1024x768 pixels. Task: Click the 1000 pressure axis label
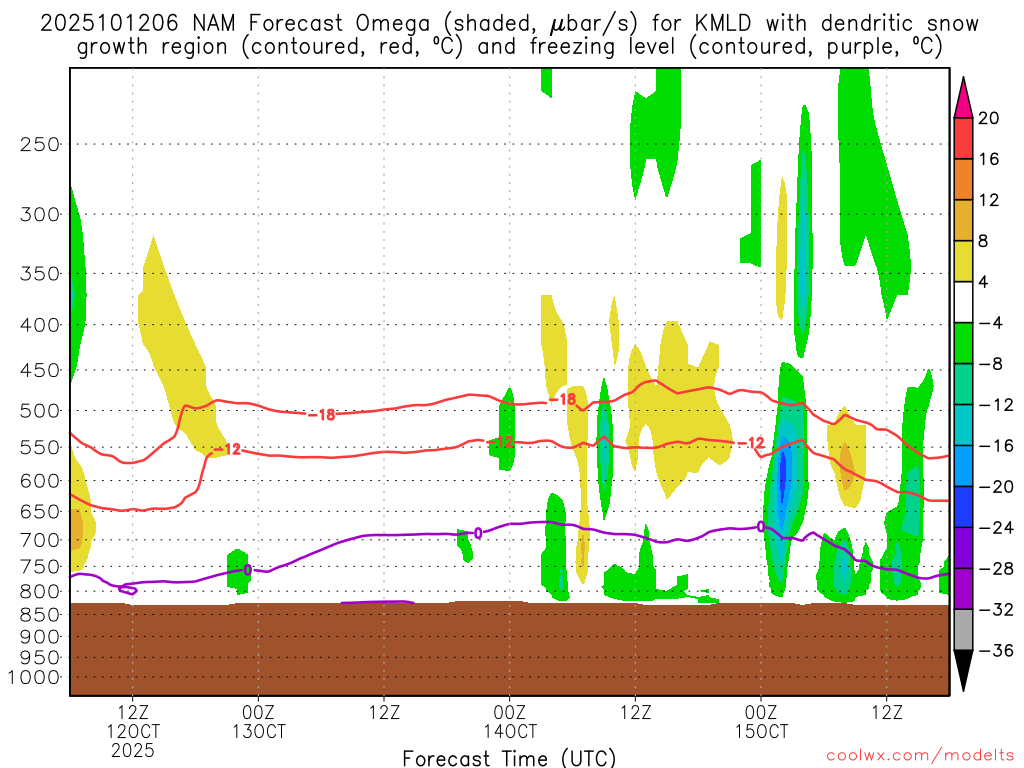[34, 678]
